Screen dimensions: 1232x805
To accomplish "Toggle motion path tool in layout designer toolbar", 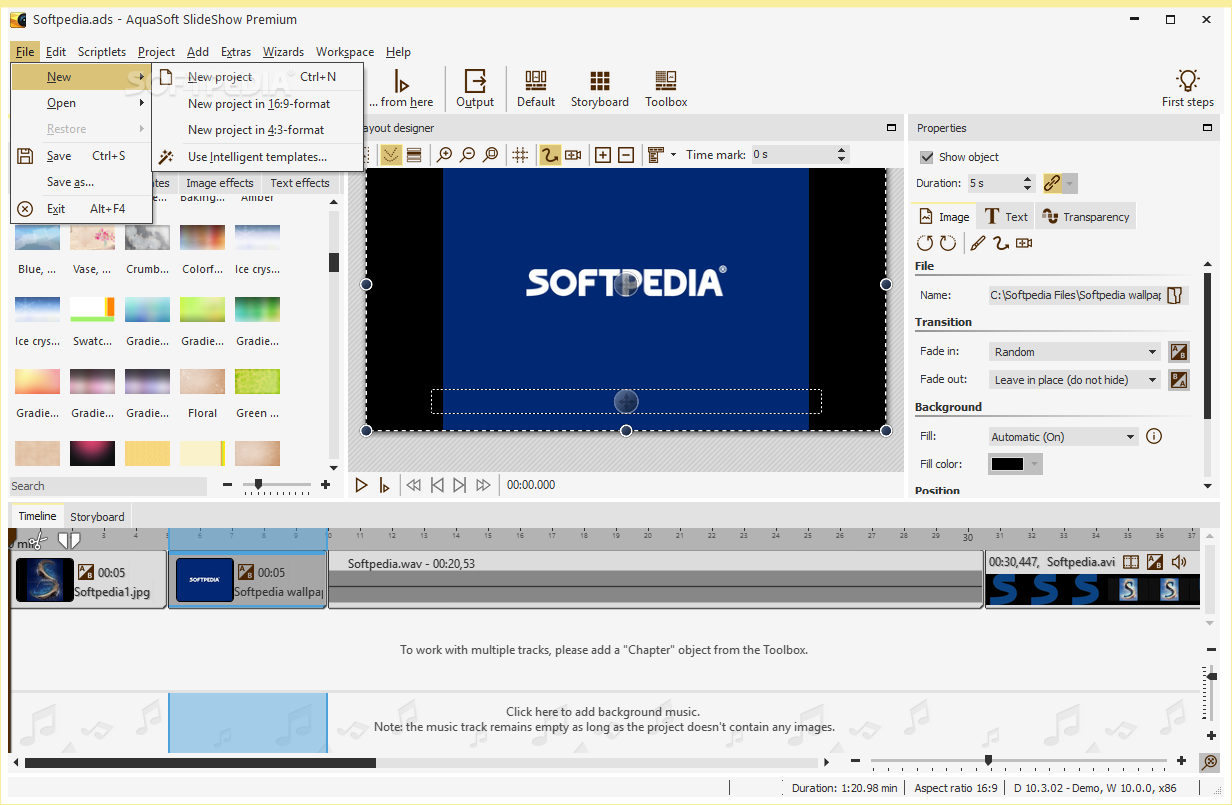I will coord(550,155).
